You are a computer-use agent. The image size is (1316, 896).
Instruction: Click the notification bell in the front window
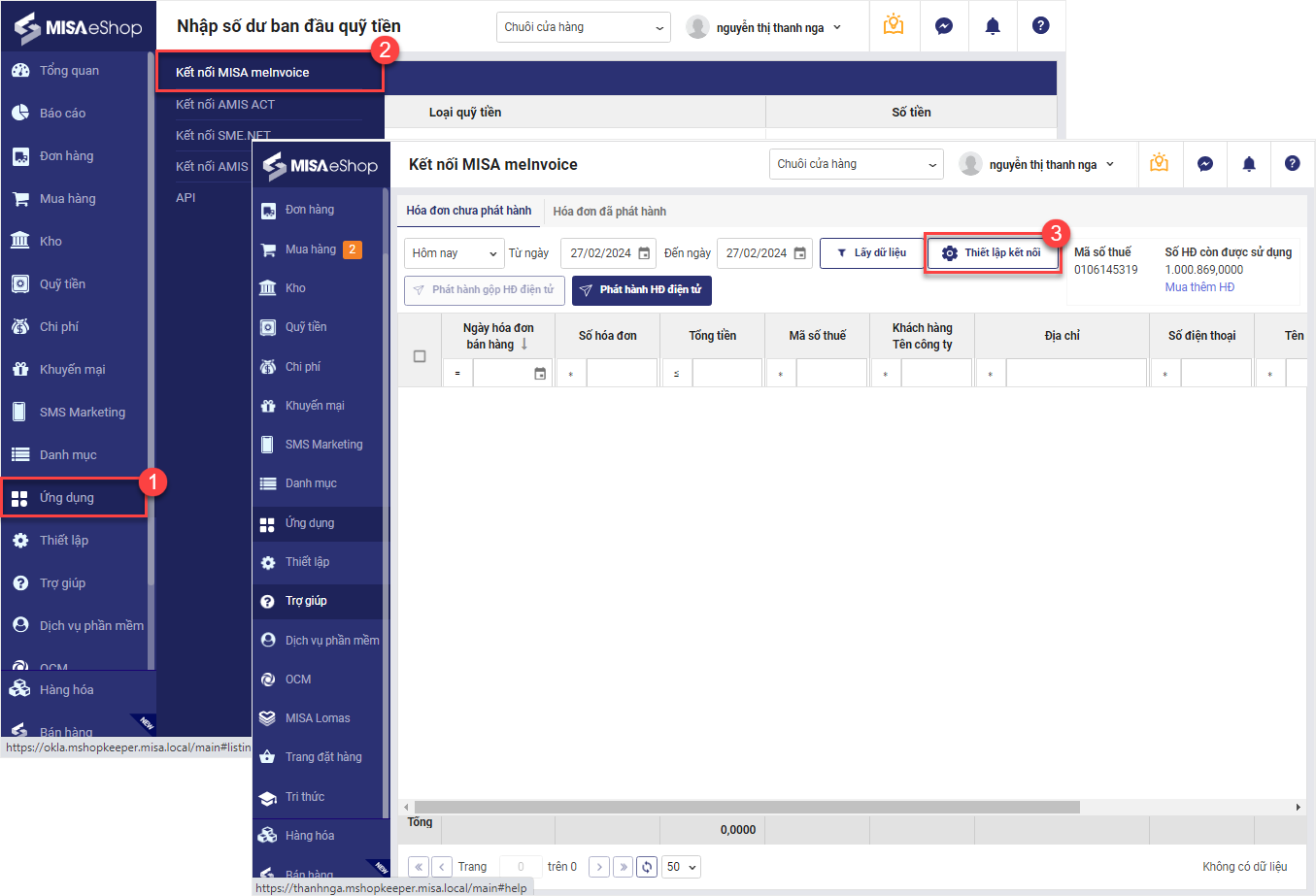1249,164
